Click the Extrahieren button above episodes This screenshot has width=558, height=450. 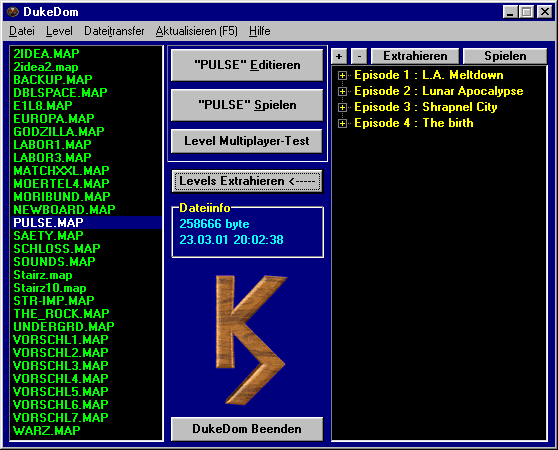point(415,56)
